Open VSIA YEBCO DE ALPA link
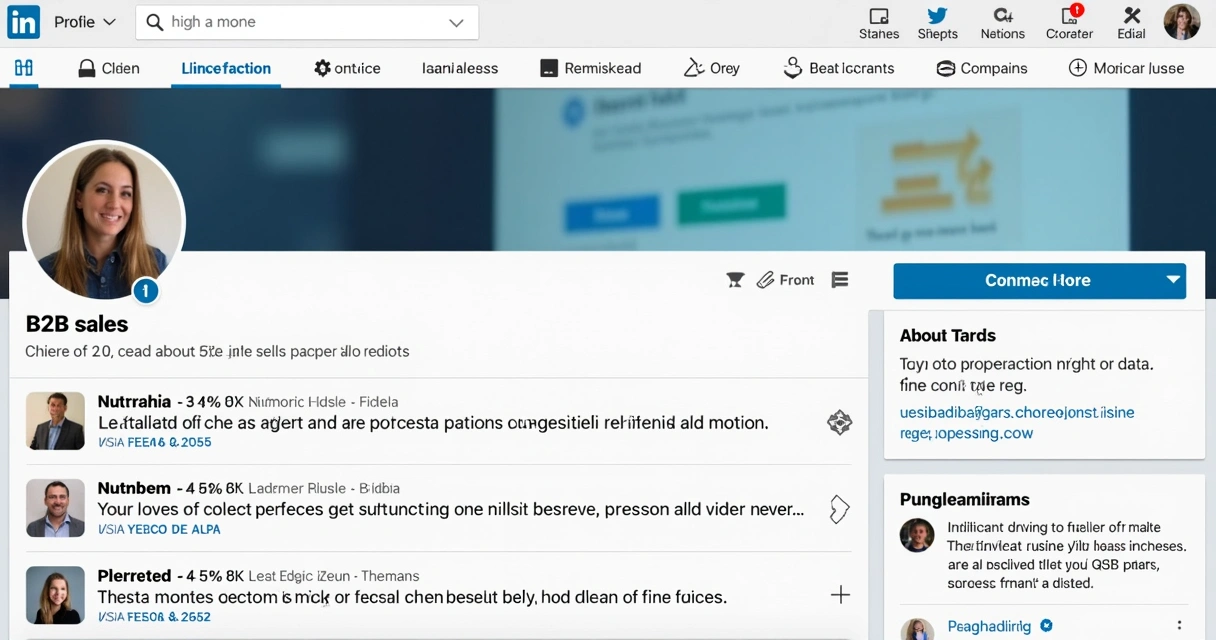This screenshot has height=640, width=1216. (159, 529)
